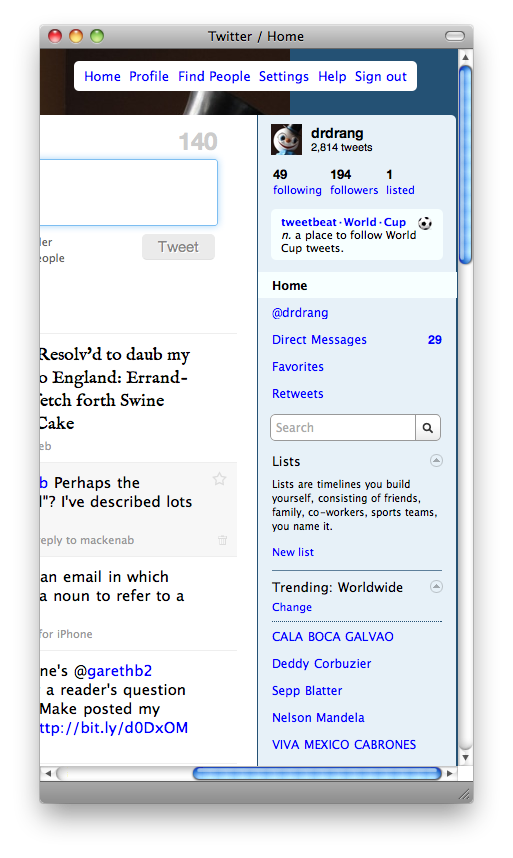Click the horizontal scrollbar right arrow

(450, 773)
